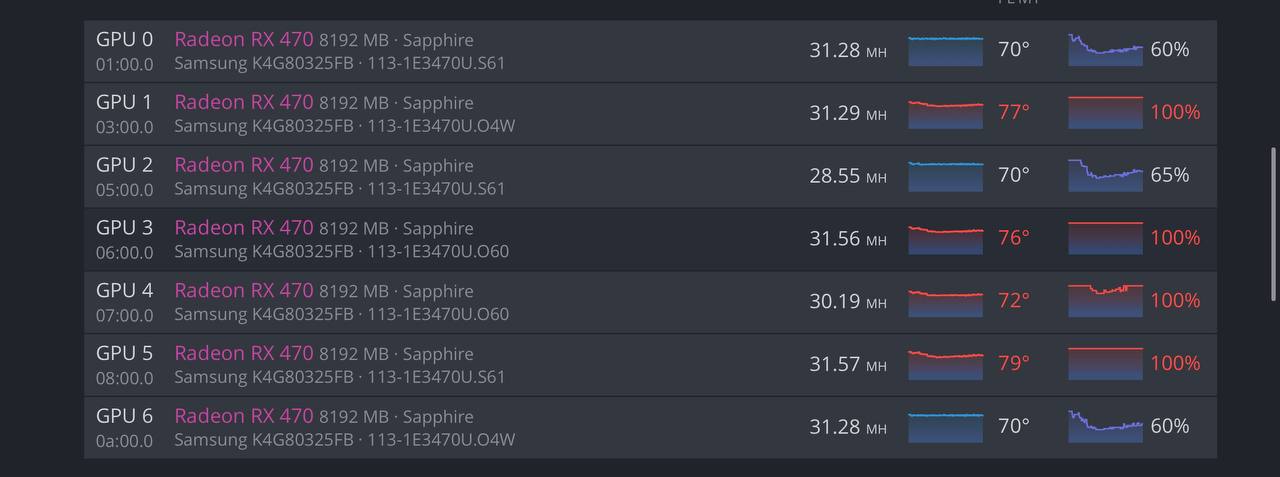Click GPU 5 fan speed graph
The height and width of the screenshot is (477, 1280).
(x=1105, y=364)
